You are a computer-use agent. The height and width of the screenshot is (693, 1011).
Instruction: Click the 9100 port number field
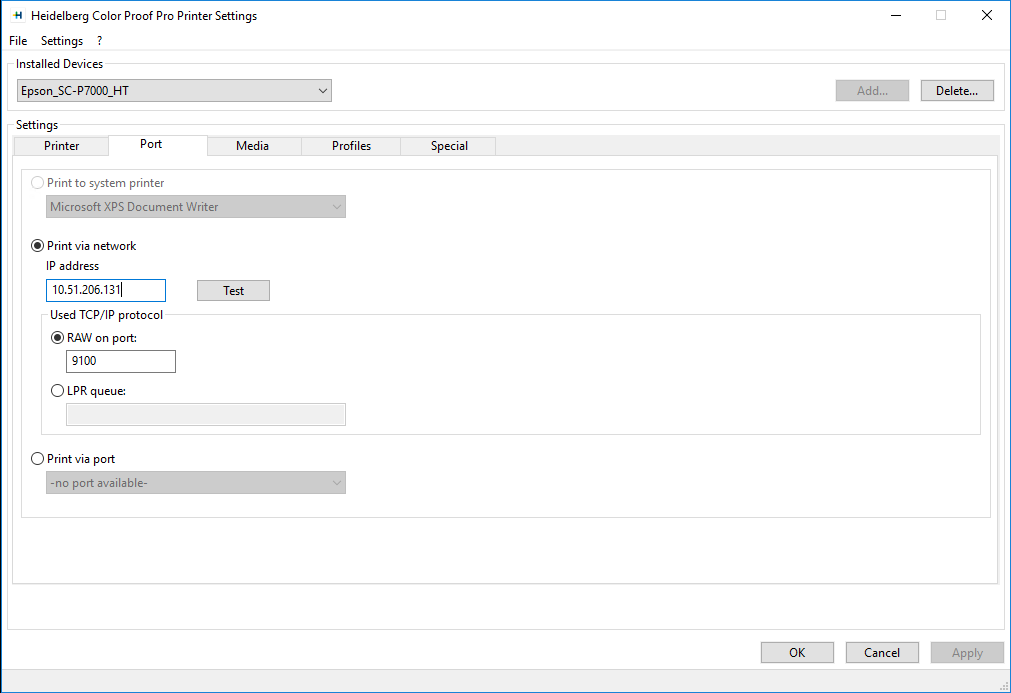(x=121, y=361)
